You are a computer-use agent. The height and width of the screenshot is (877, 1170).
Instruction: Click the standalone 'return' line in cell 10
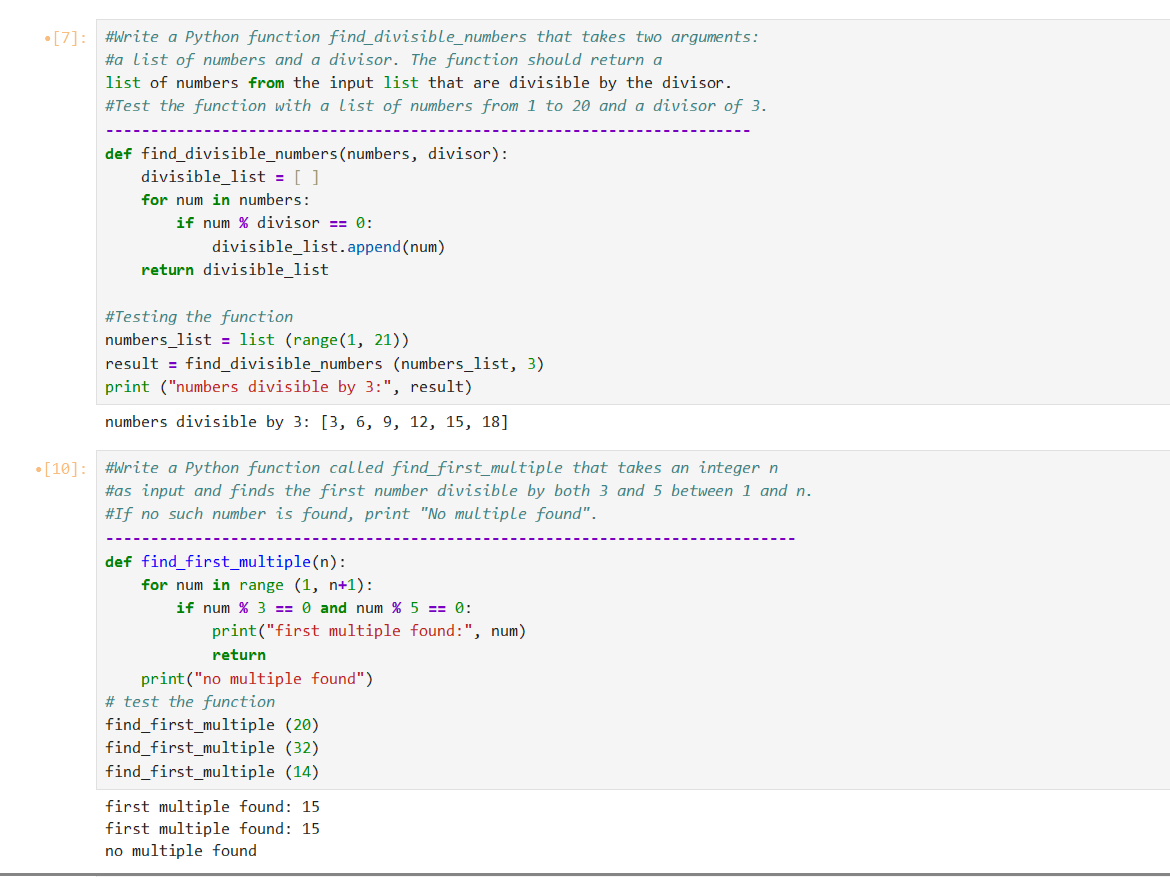point(239,655)
